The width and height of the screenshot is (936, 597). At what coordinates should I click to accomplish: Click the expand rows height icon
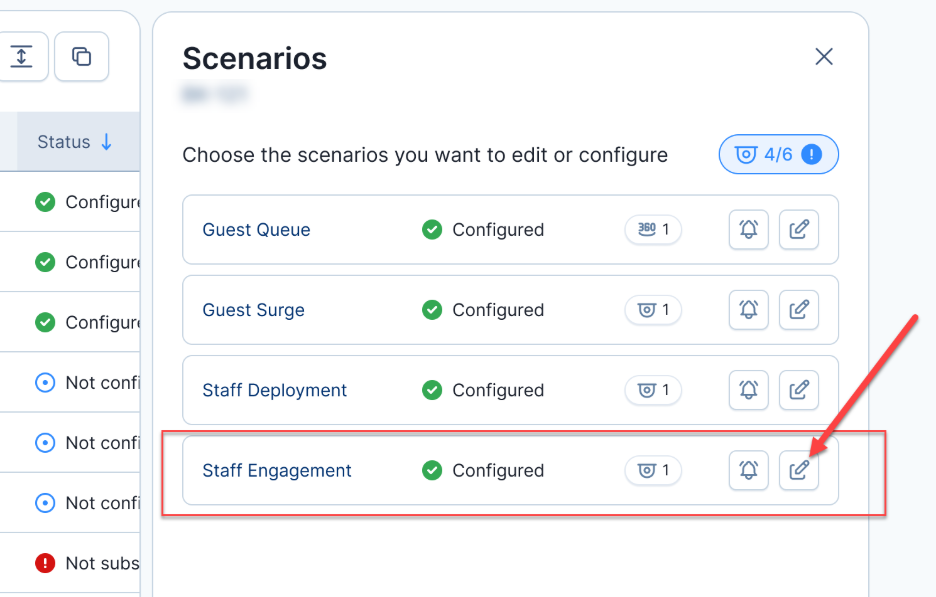(21, 57)
